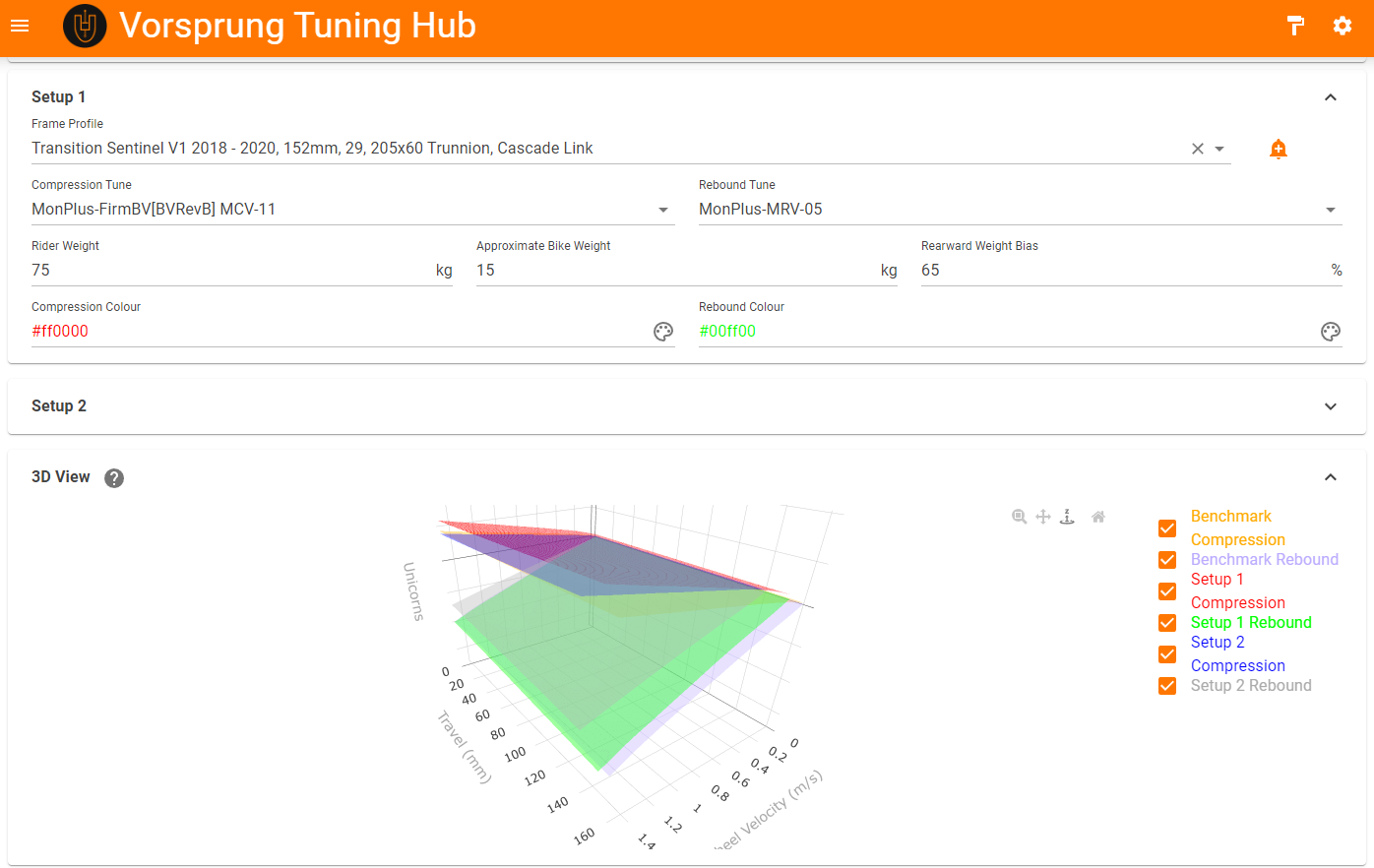Open the Compression Tune dropdown
The width and height of the screenshot is (1374, 868).
coord(662,210)
